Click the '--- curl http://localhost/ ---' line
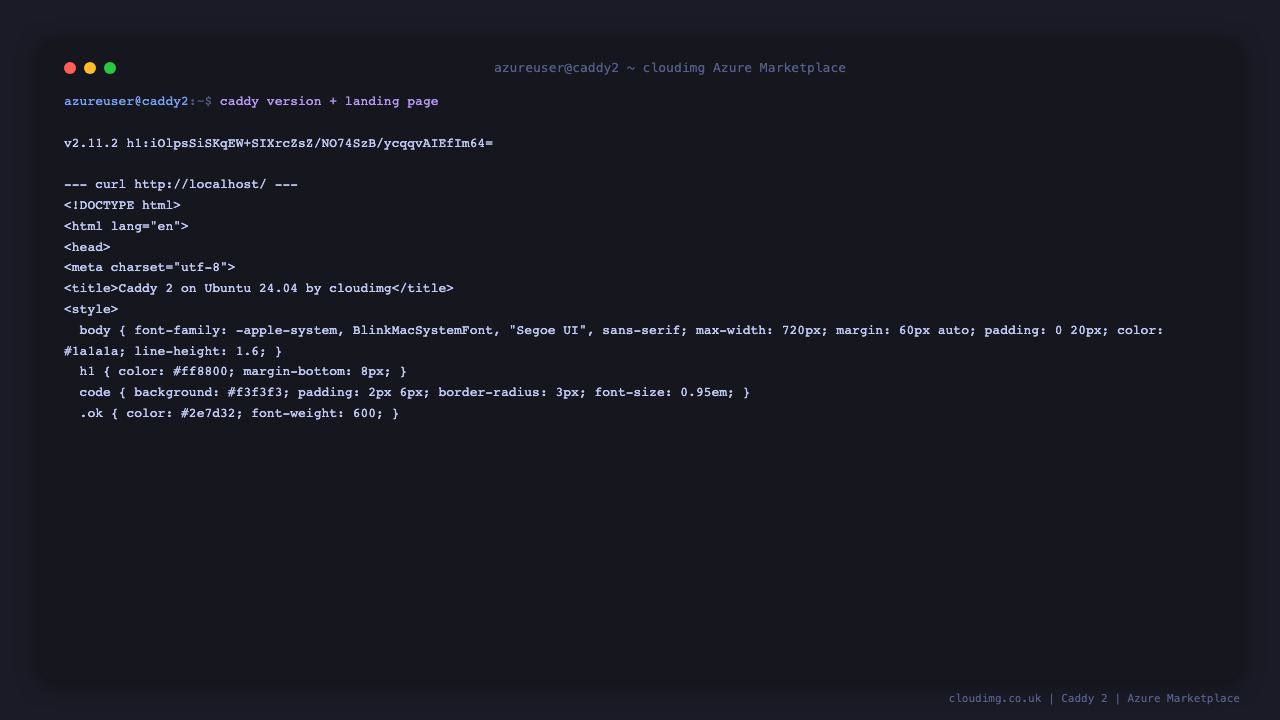This screenshot has width=1280, height=720. (181, 185)
